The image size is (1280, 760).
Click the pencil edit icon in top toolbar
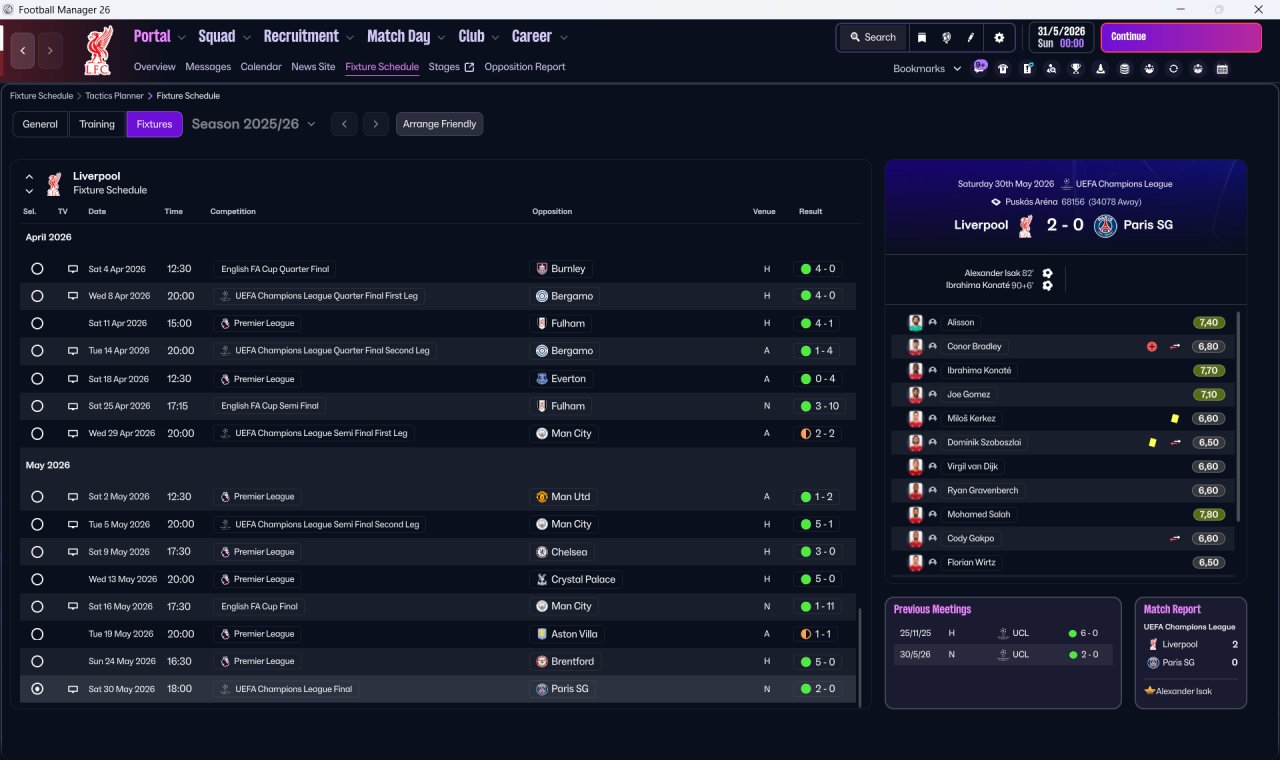click(x=970, y=37)
